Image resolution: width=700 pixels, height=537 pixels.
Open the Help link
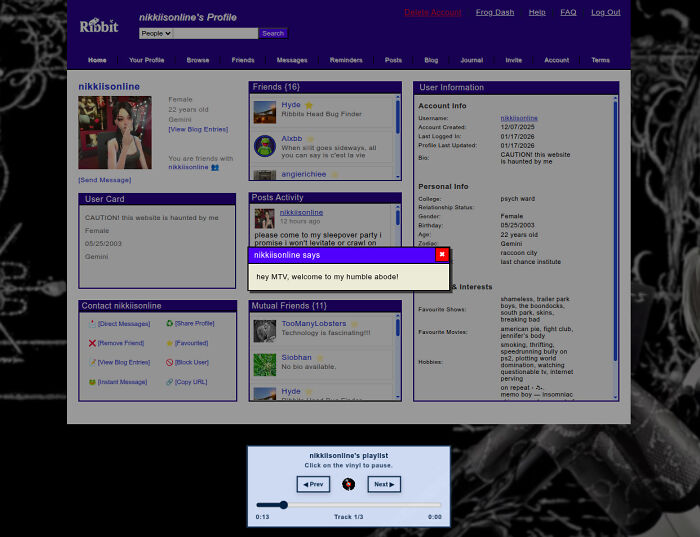[x=537, y=12]
